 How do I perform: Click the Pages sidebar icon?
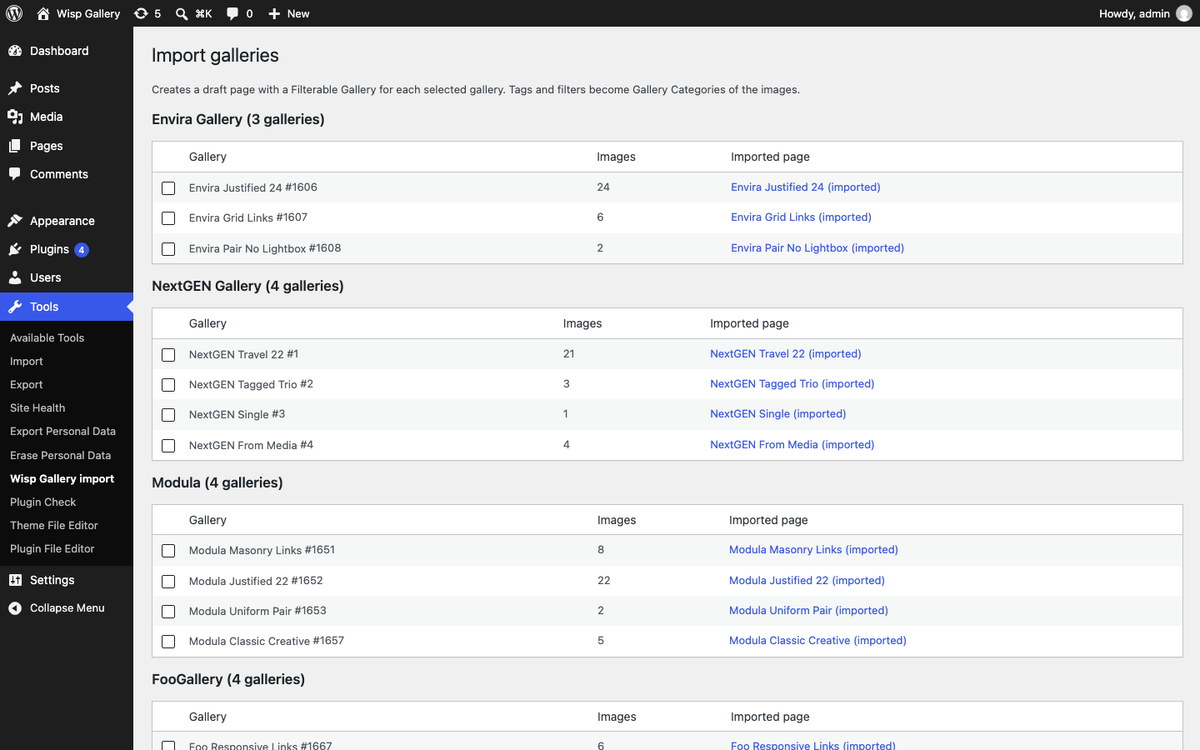[15, 146]
